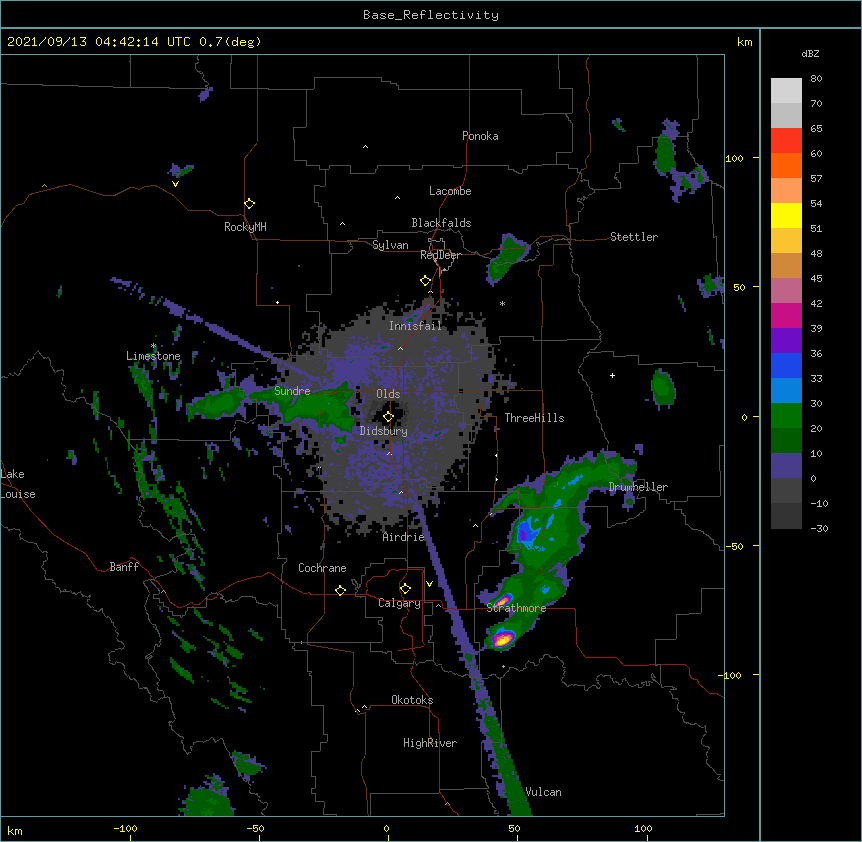
Task: Click the intense storm core southwest of Strathmore
Action: click(501, 639)
